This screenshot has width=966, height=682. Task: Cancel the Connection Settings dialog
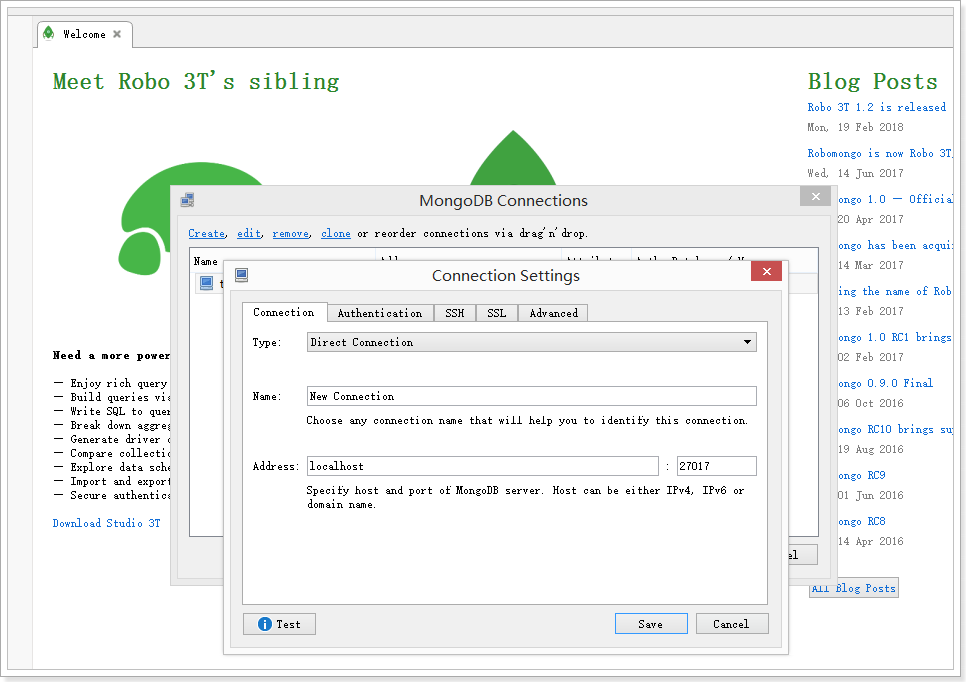click(x=732, y=624)
